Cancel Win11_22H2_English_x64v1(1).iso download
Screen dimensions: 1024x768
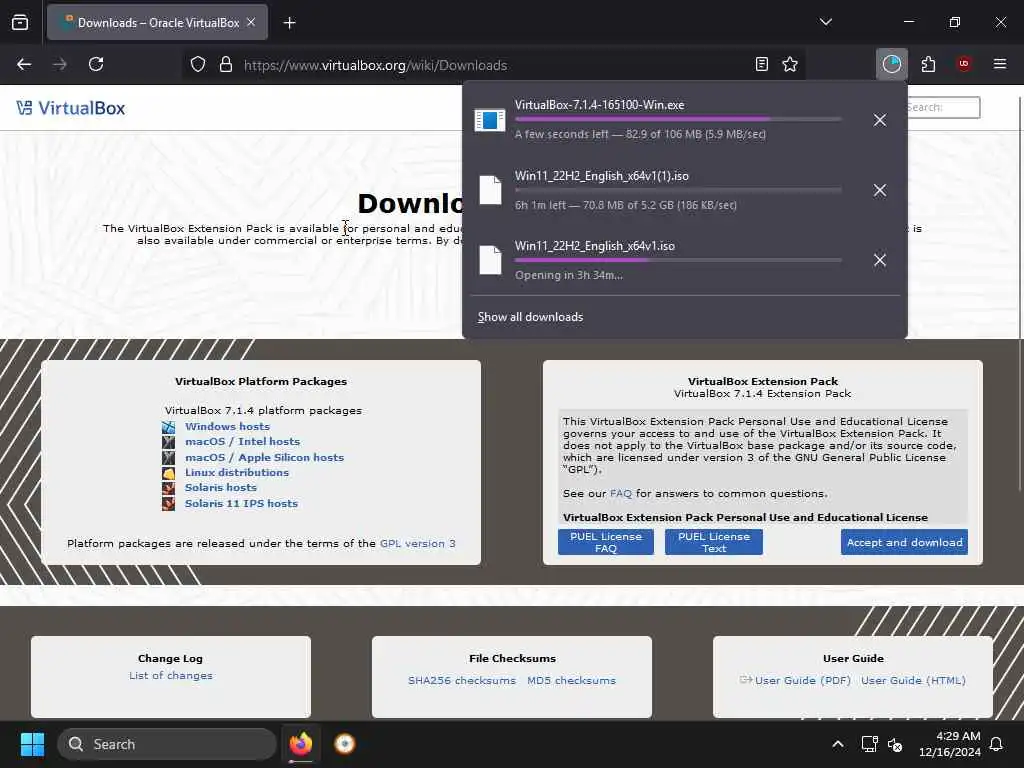click(x=880, y=190)
